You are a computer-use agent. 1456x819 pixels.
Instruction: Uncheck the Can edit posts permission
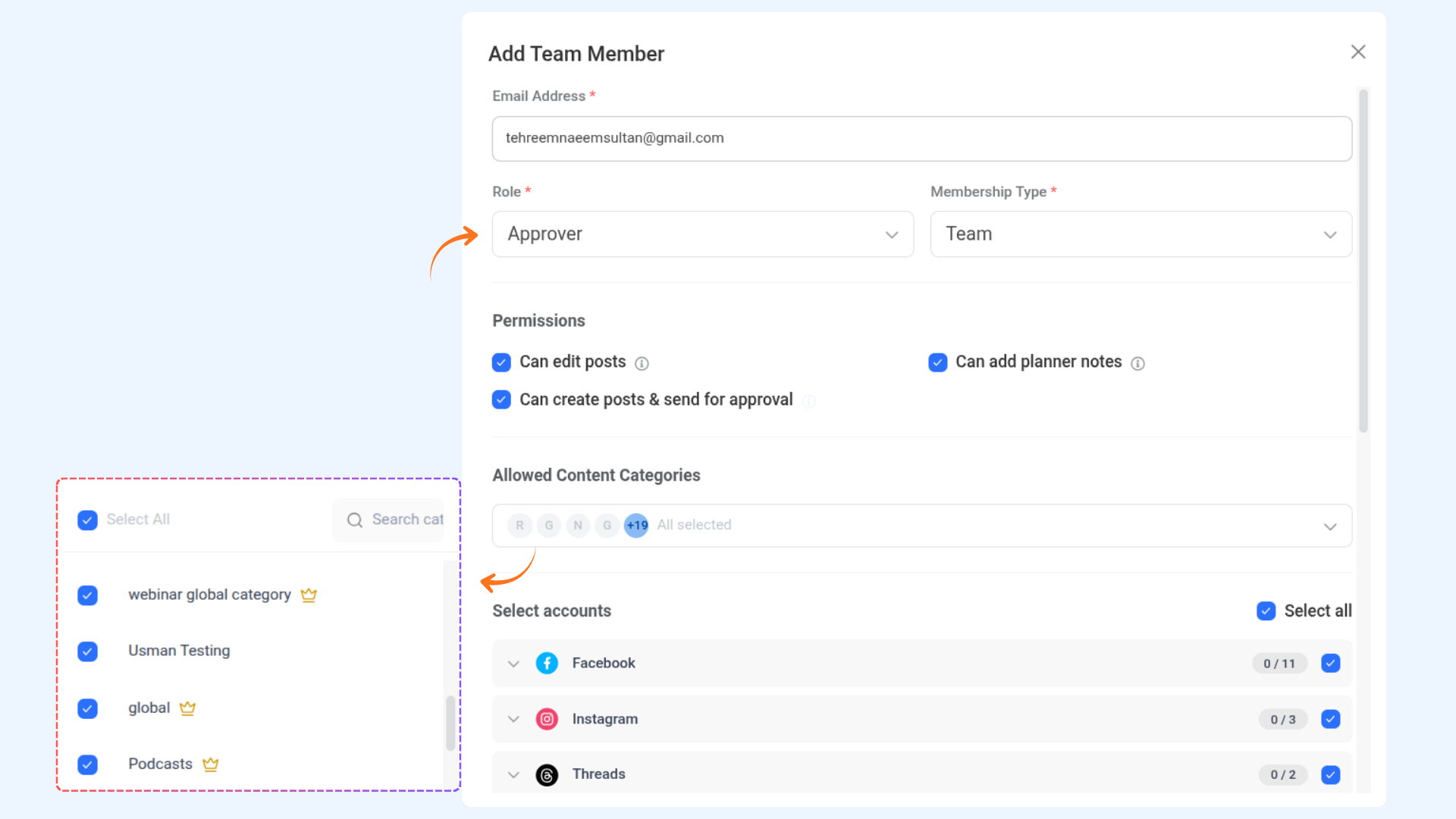[501, 362]
